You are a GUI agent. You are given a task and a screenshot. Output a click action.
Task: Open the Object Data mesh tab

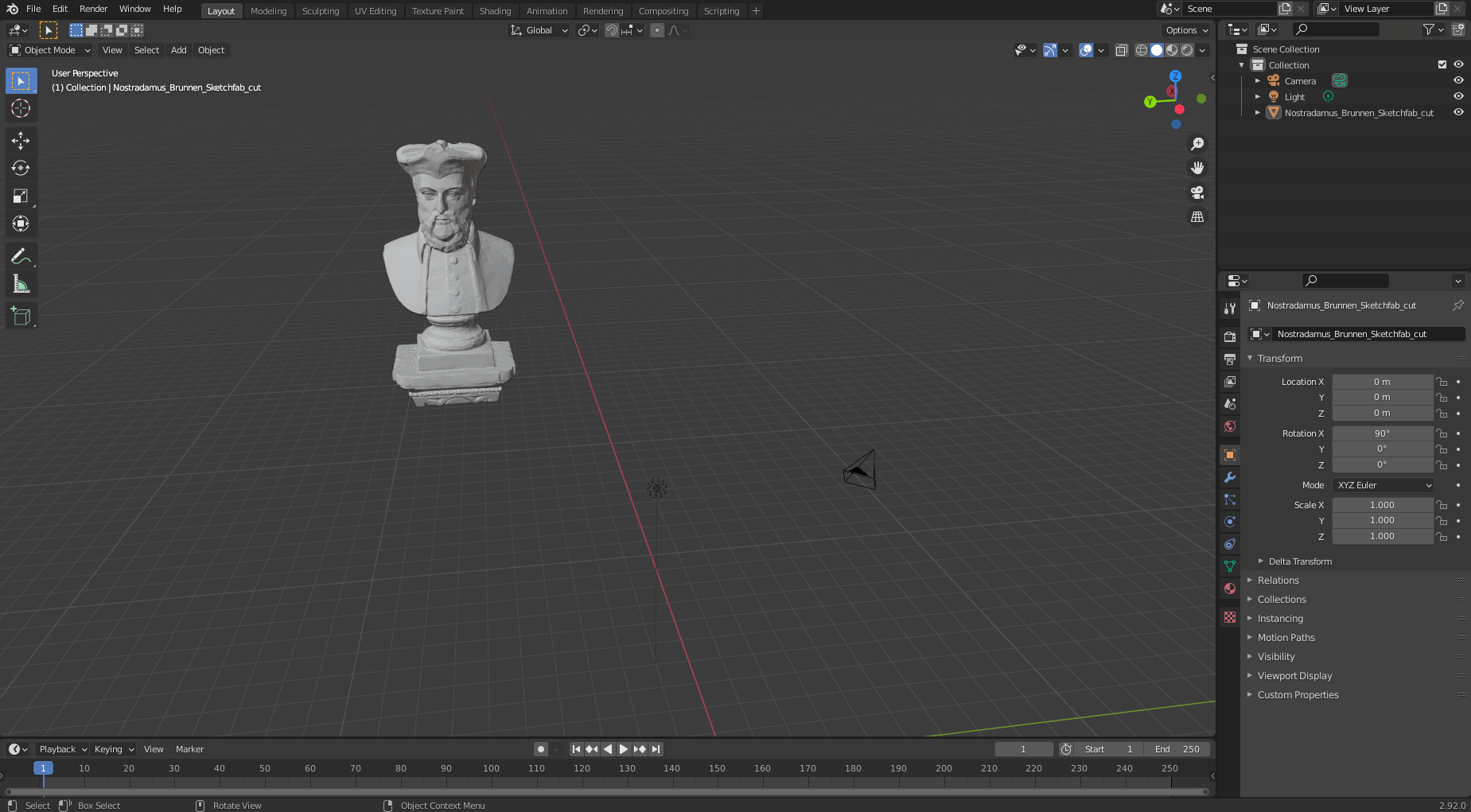tap(1230, 566)
